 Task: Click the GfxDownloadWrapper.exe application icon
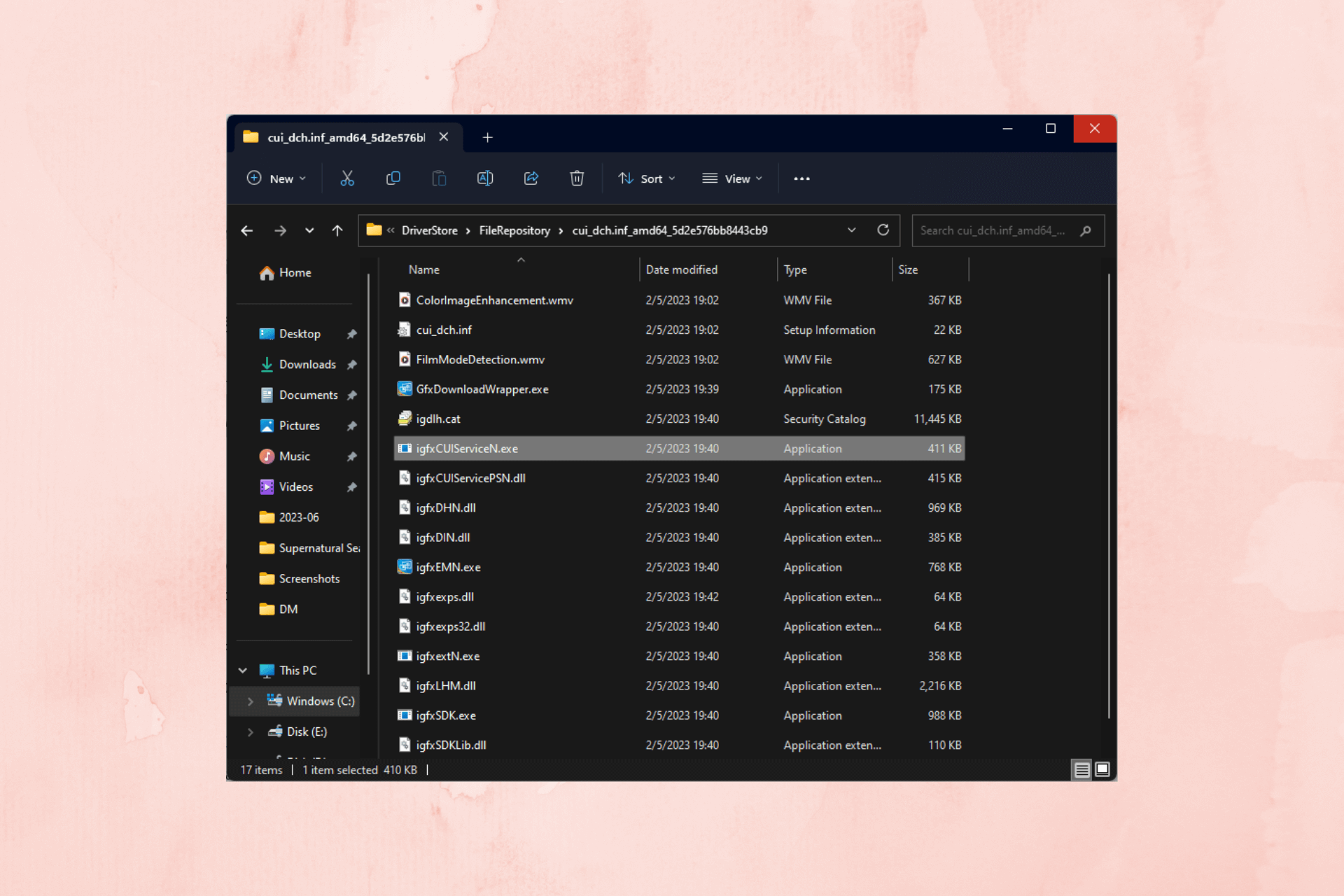406,389
